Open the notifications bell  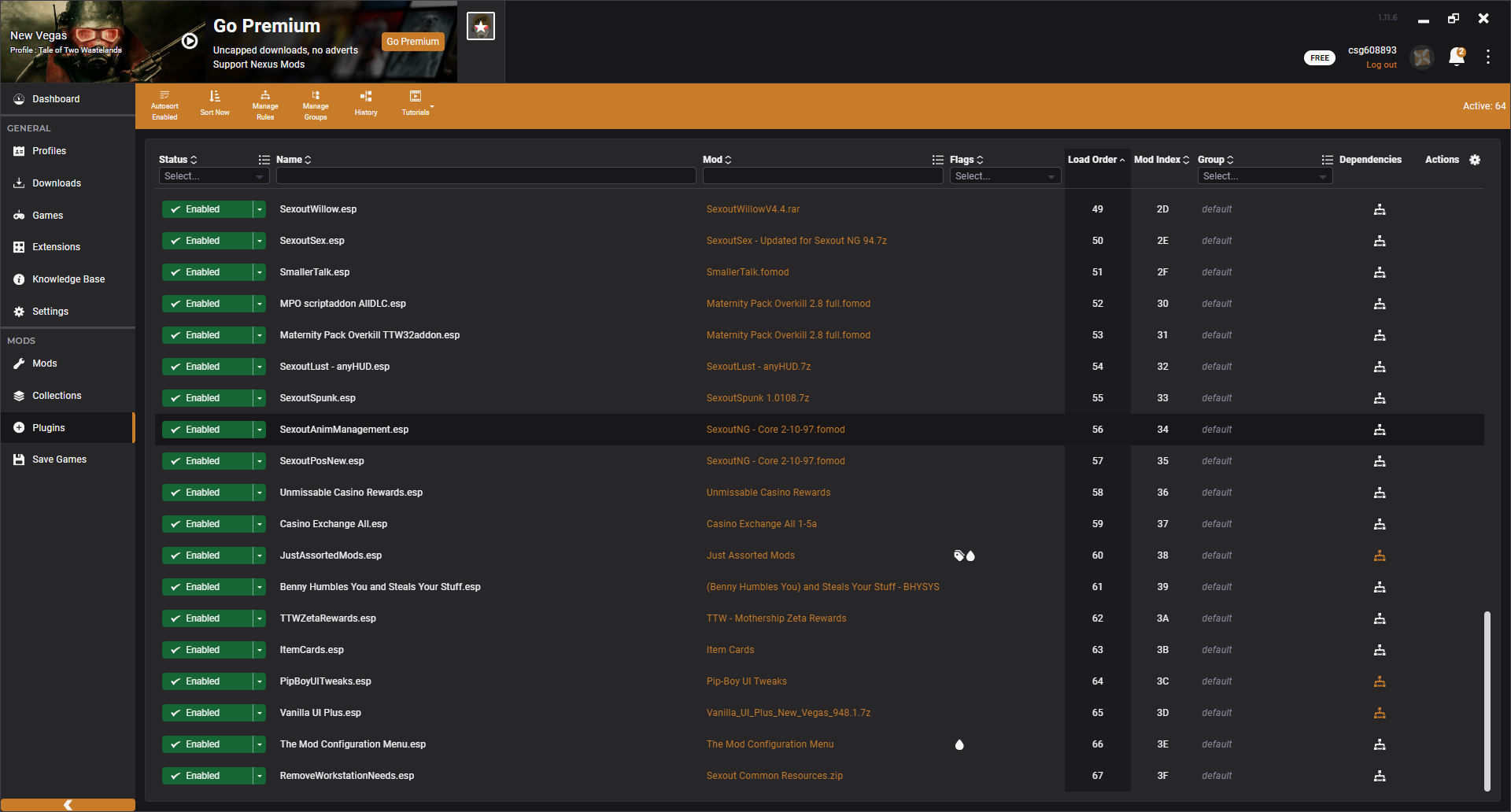1457,57
